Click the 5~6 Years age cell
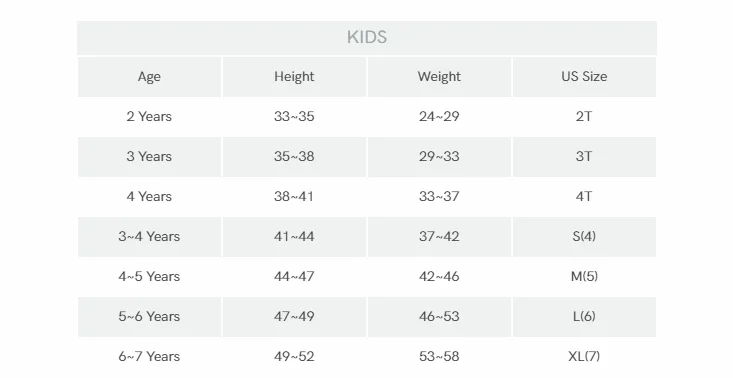 (x=149, y=317)
